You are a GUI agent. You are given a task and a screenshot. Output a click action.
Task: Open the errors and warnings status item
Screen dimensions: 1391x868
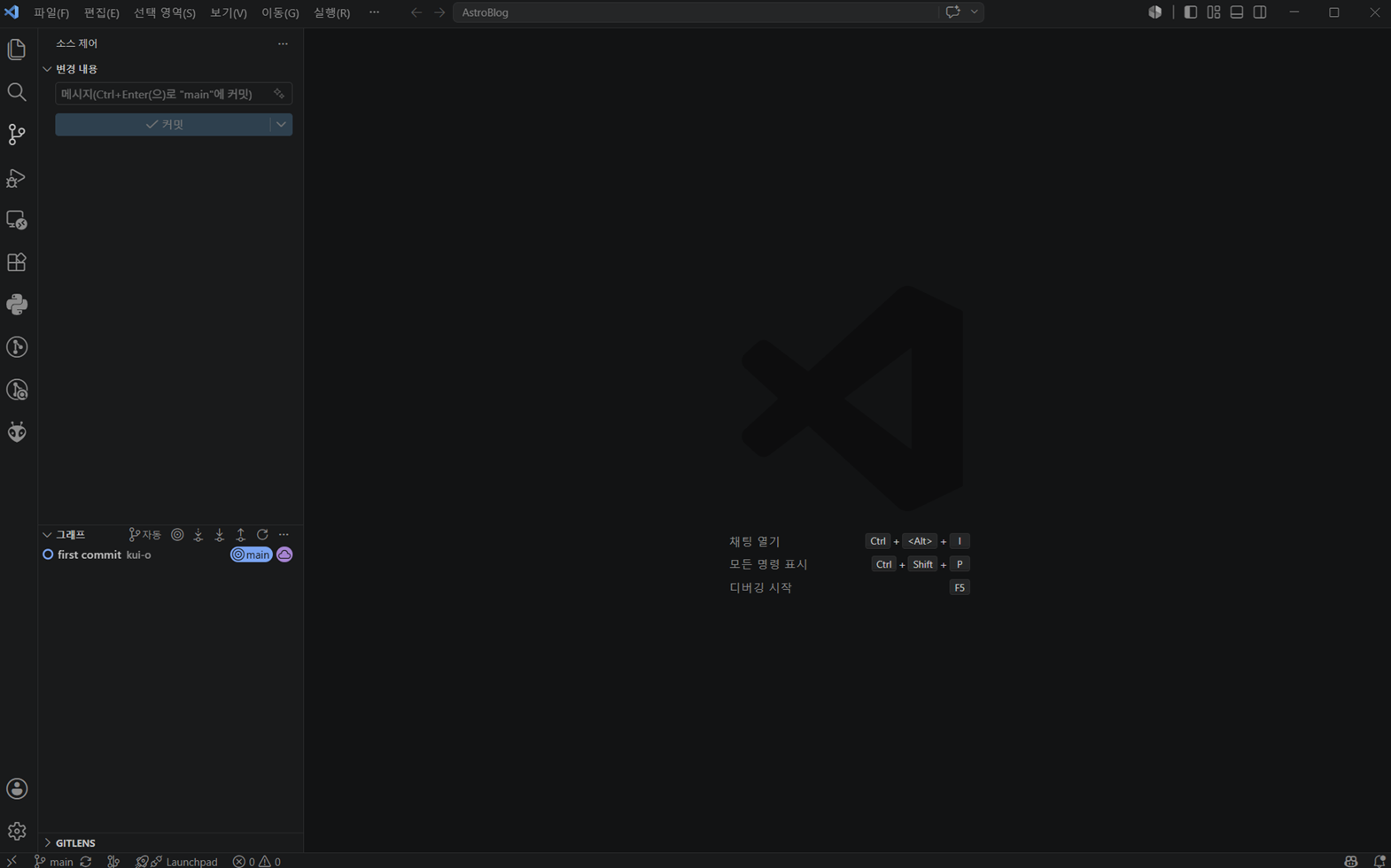(x=257, y=861)
